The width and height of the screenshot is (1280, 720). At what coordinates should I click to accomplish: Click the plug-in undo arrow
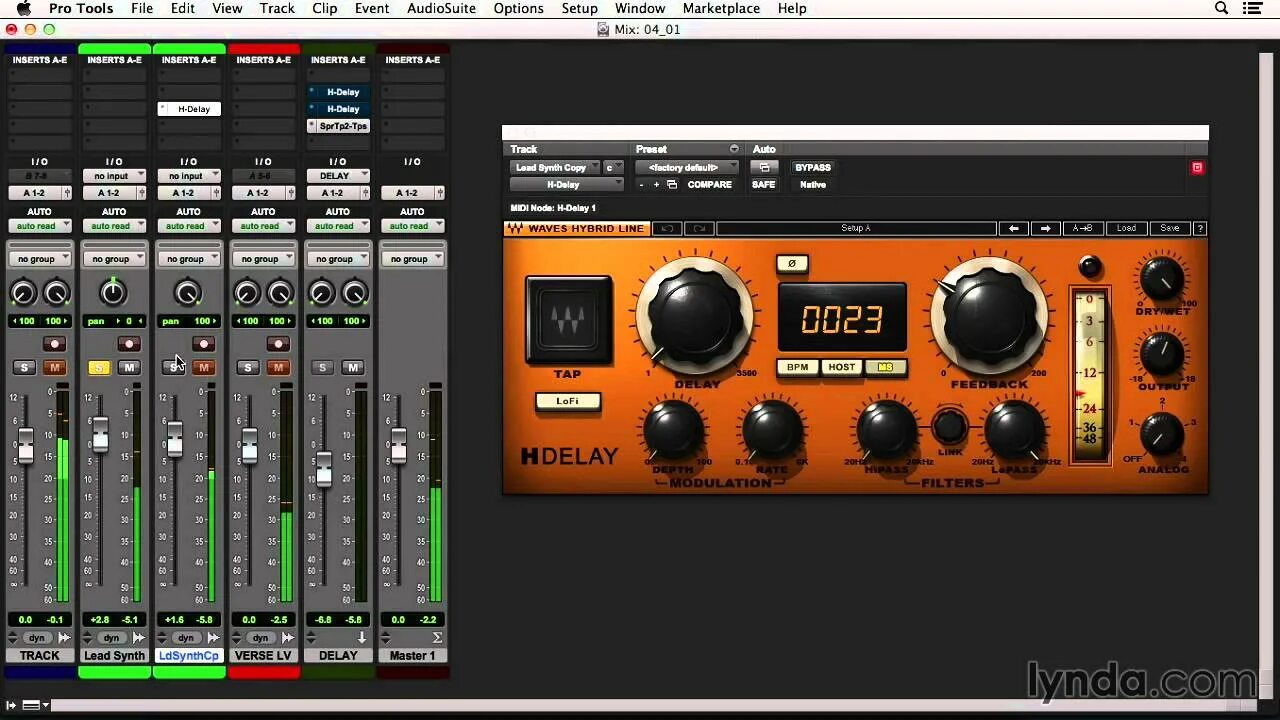667,228
